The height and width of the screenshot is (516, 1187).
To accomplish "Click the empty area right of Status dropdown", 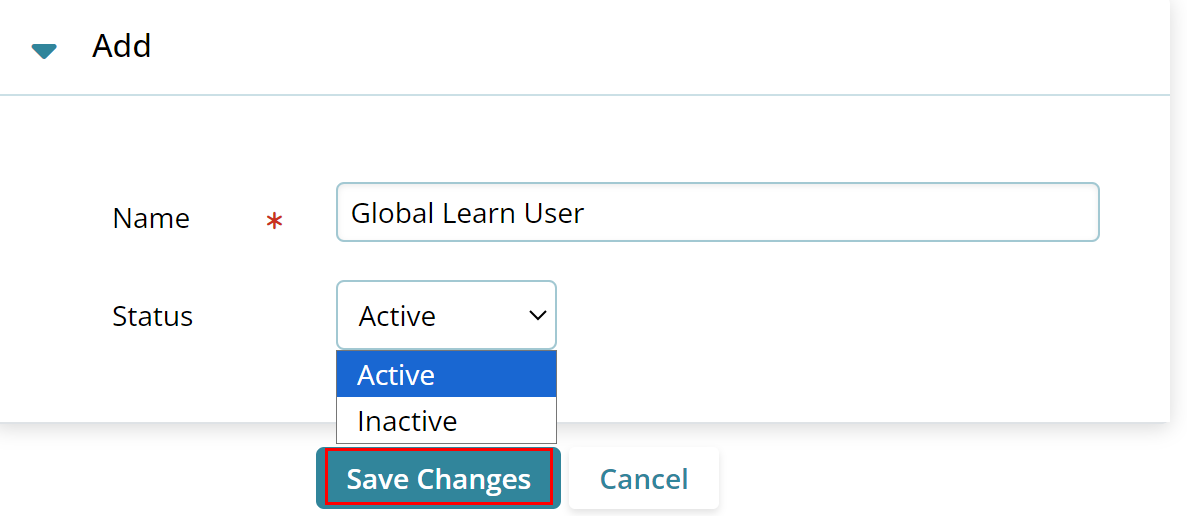I will click(833, 315).
